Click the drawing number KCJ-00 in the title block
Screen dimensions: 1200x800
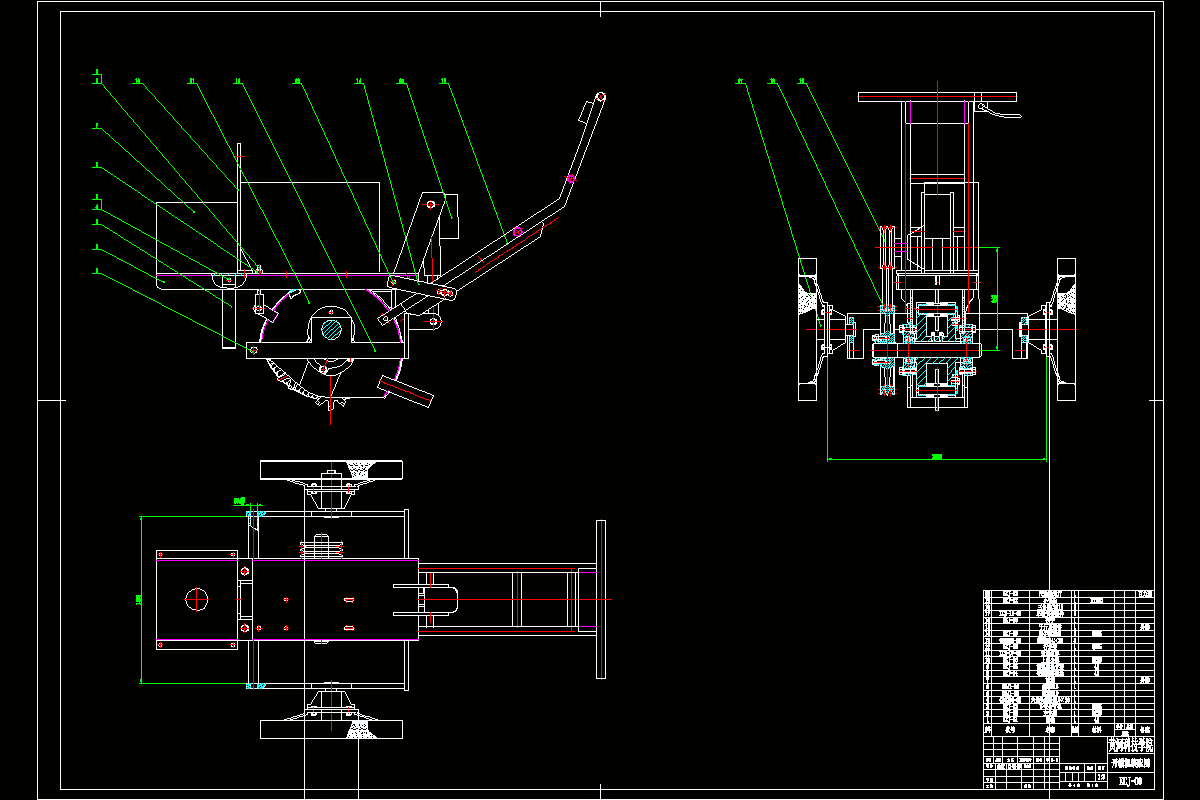coord(1130,779)
